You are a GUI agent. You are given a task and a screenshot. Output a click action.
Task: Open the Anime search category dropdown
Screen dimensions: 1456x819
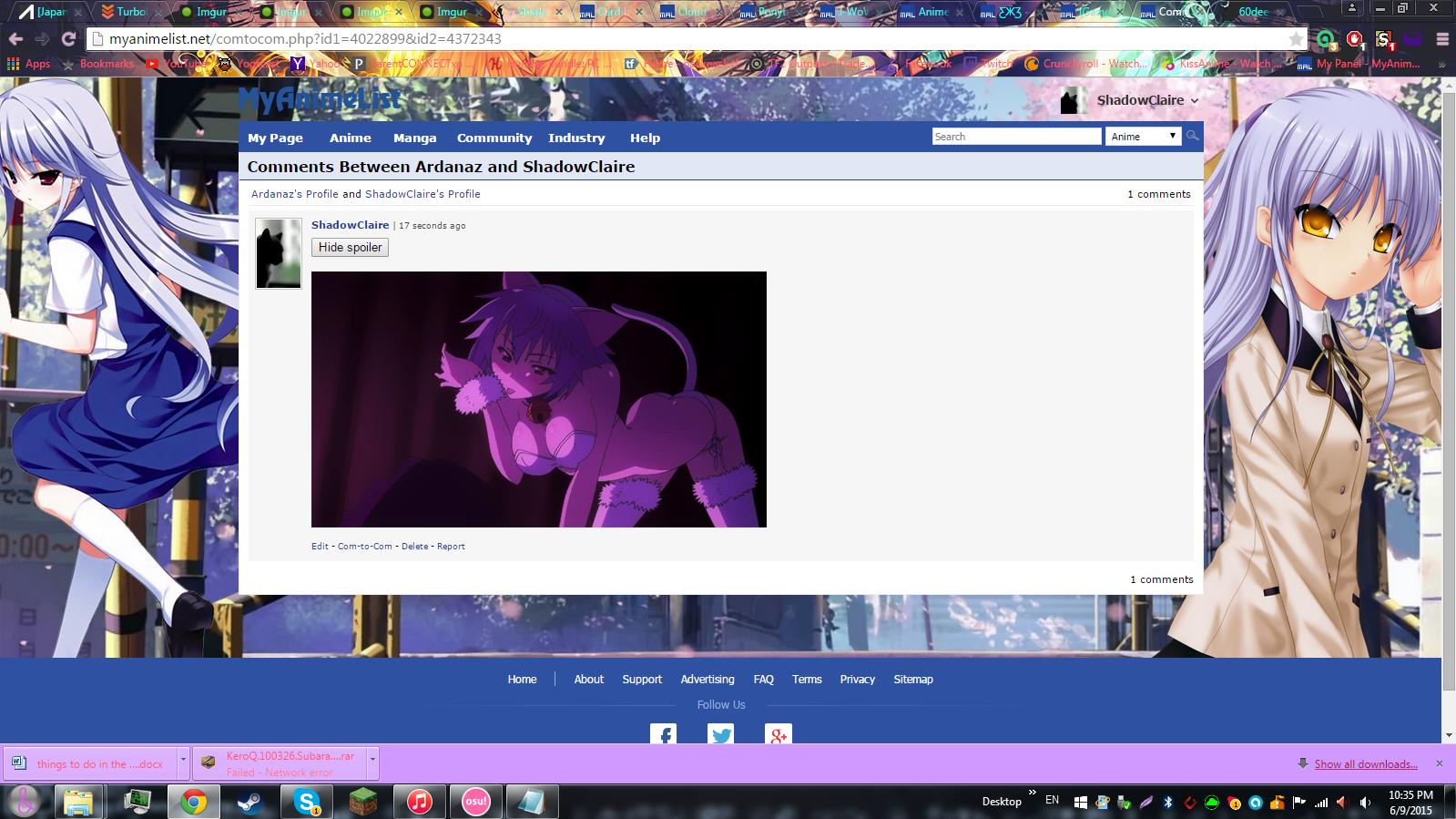(x=1143, y=137)
